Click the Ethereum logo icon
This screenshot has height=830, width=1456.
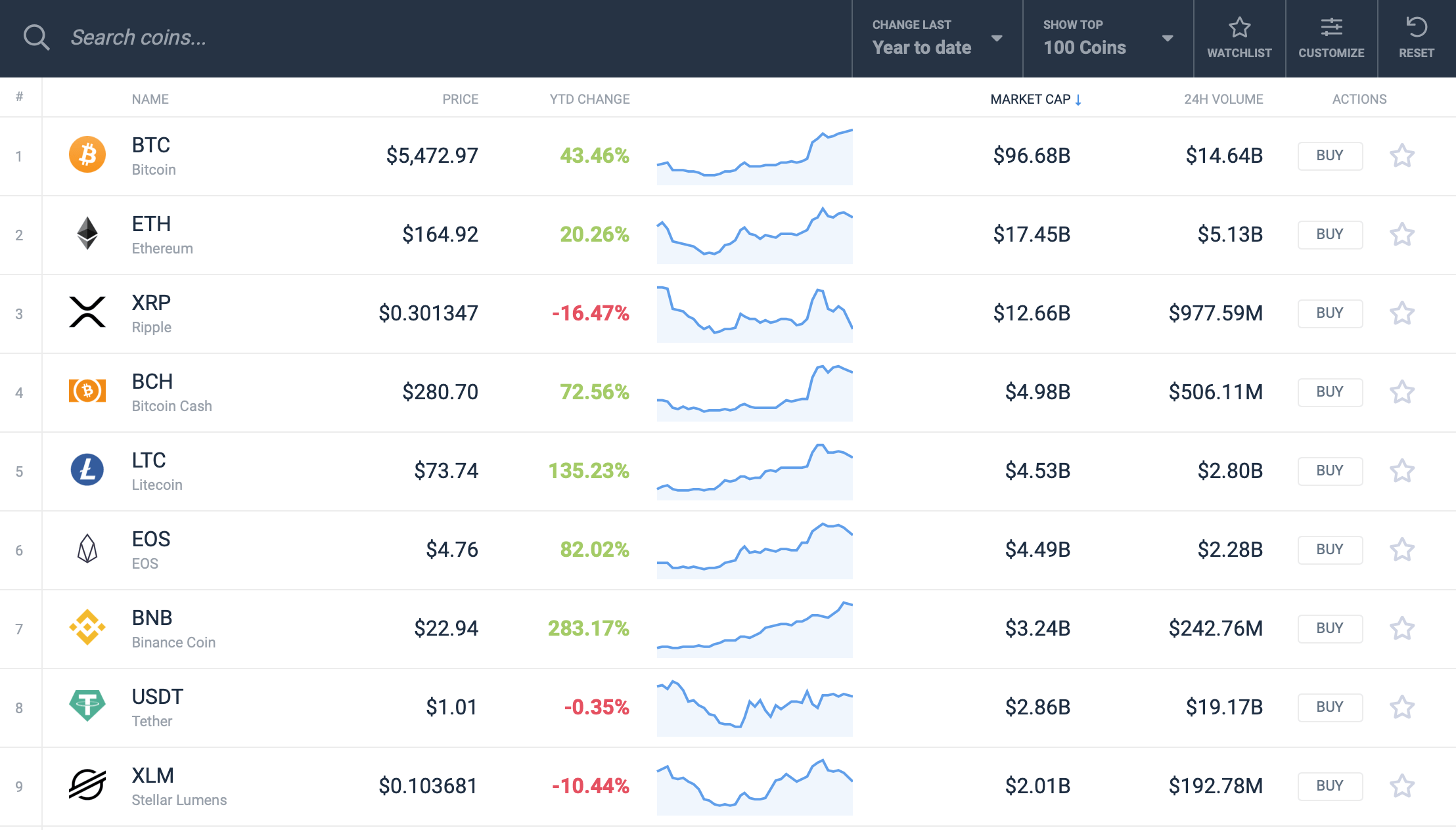pos(88,234)
